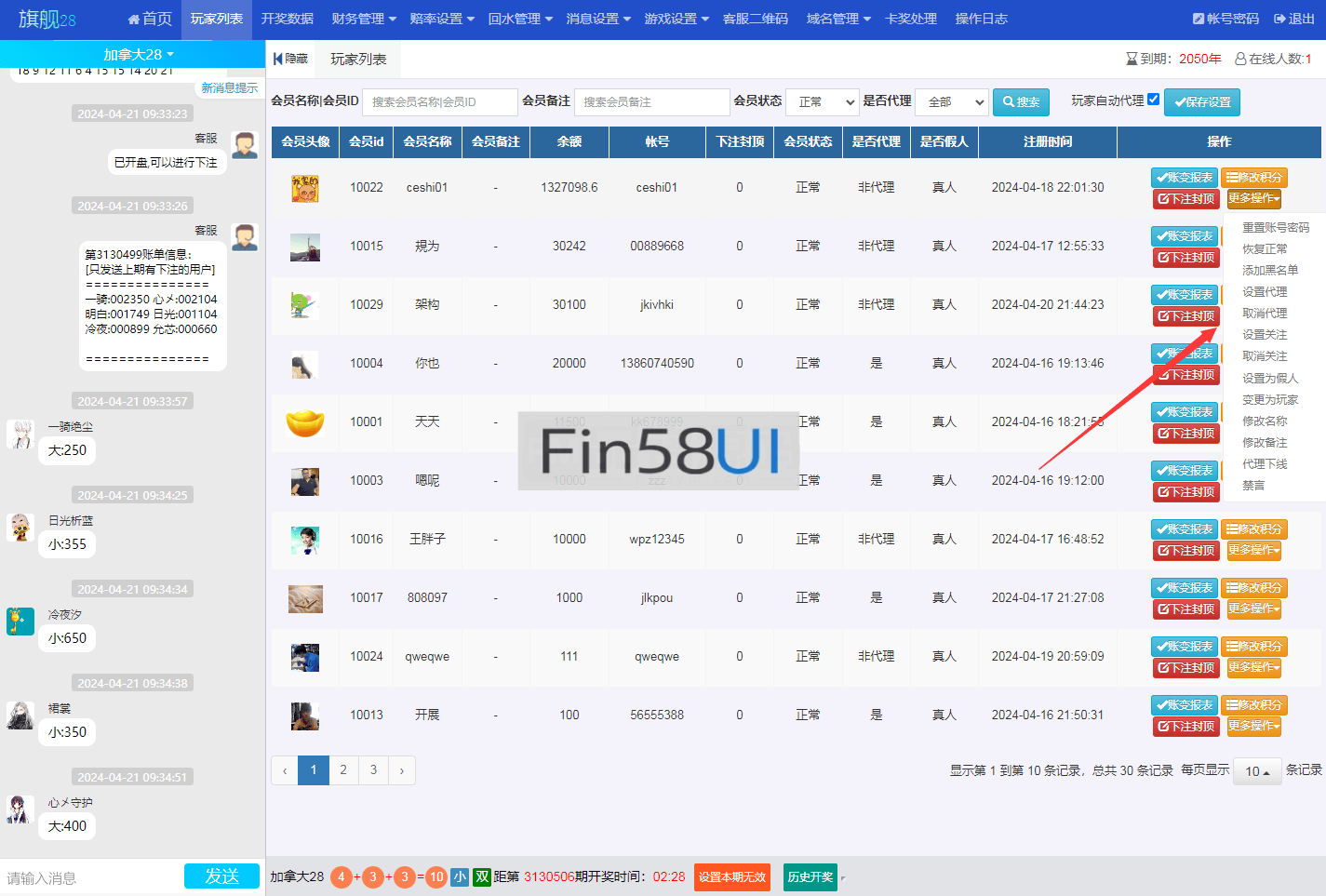
Task: Click 下注封顶 for member 10024
Action: (1185, 668)
